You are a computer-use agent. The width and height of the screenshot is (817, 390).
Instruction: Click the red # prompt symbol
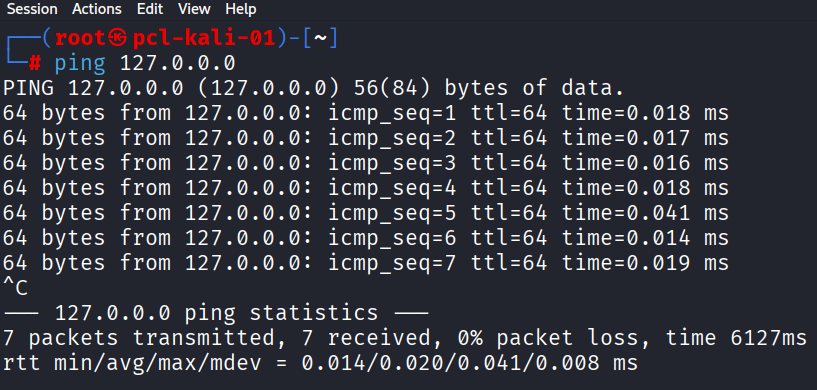[x=35, y=64]
